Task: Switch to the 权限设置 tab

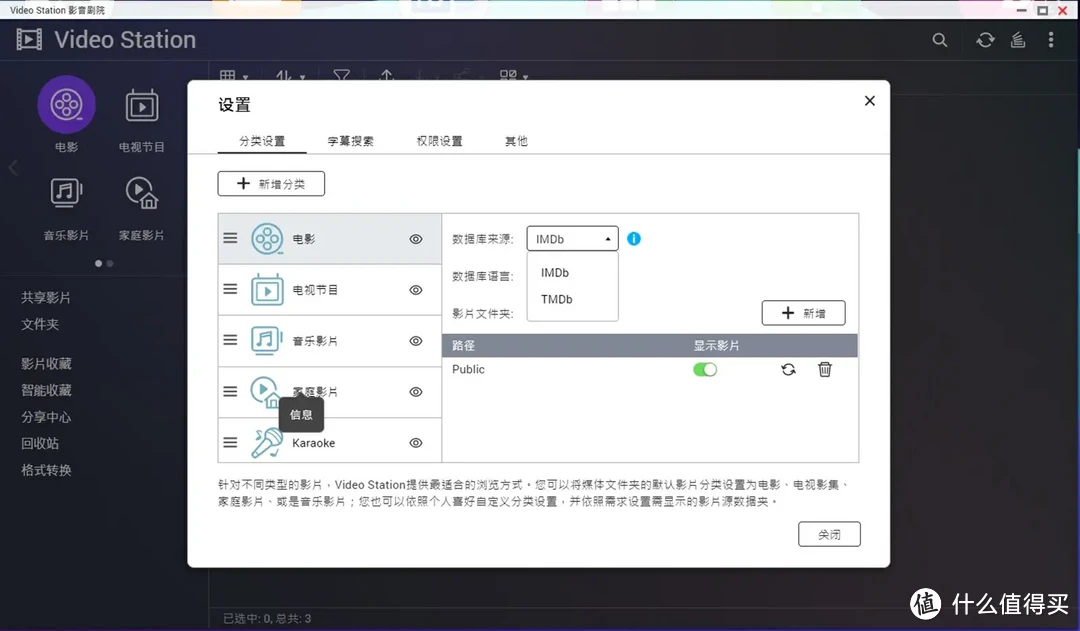Action: tap(439, 141)
